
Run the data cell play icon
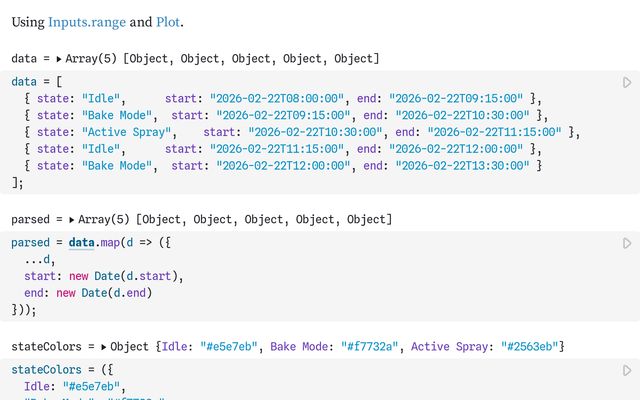pyautogui.click(x=627, y=82)
